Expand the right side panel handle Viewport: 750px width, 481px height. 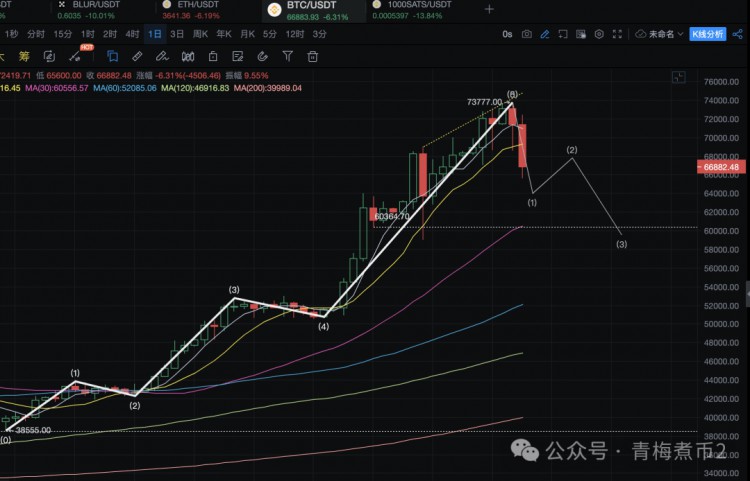pos(748,294)
